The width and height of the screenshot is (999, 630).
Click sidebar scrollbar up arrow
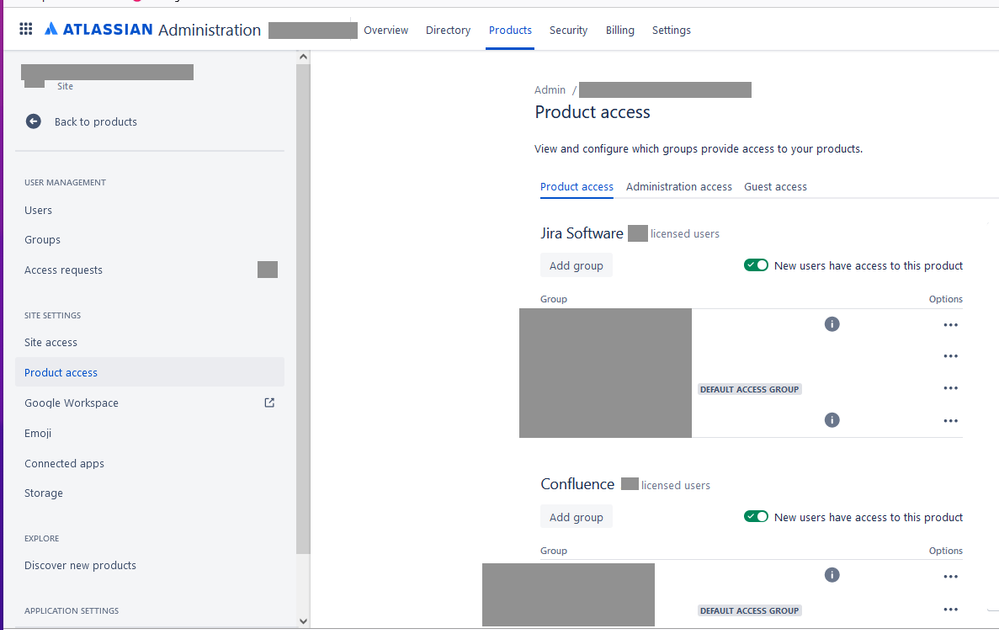coord(303,57)
